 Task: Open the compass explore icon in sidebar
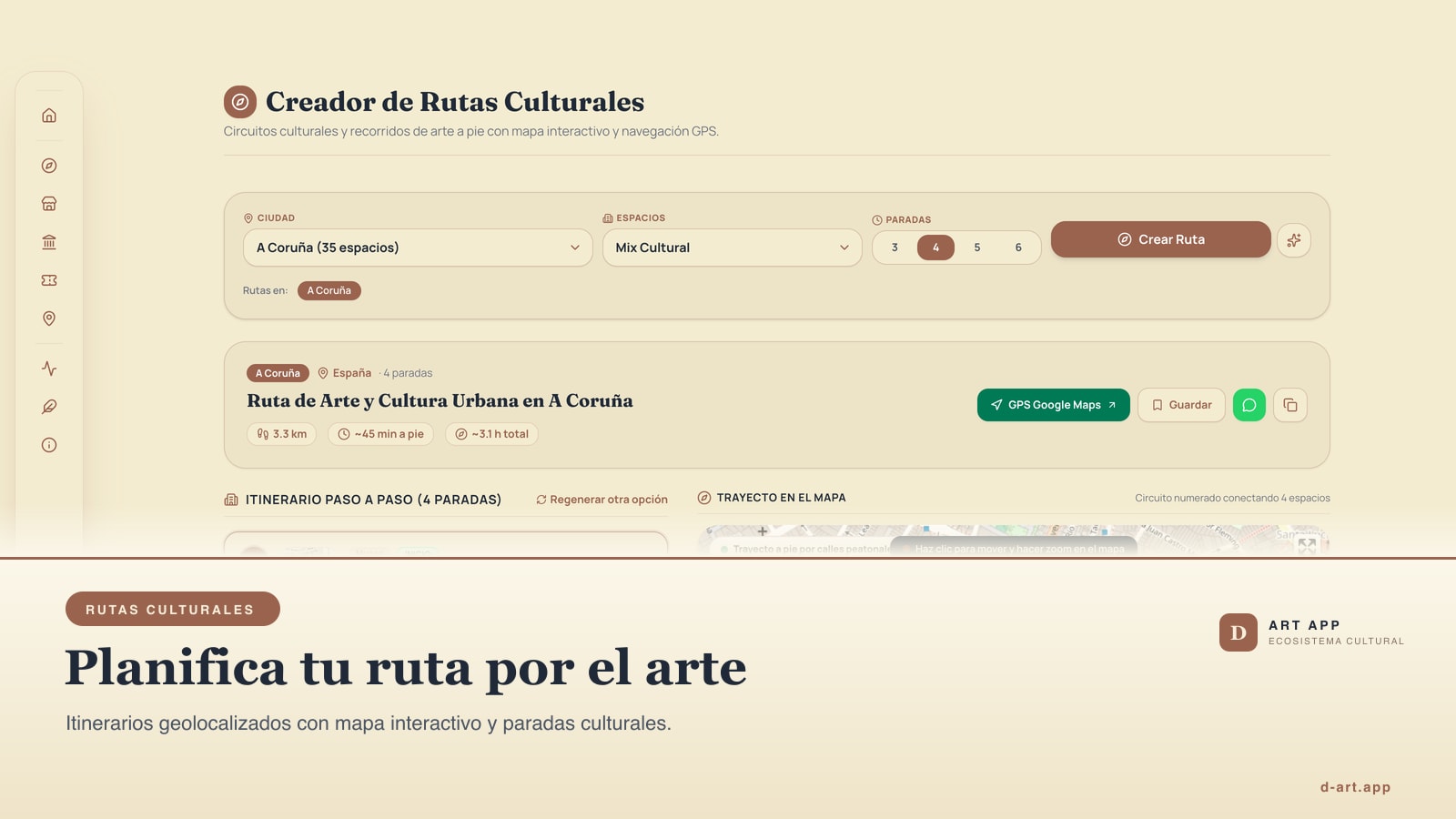point(49,166)
